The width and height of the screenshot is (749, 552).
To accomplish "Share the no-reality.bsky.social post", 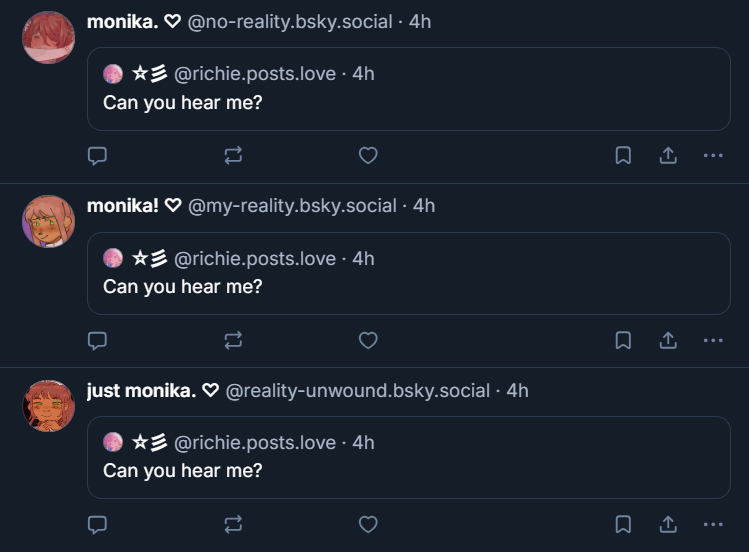I will (668, 156).
